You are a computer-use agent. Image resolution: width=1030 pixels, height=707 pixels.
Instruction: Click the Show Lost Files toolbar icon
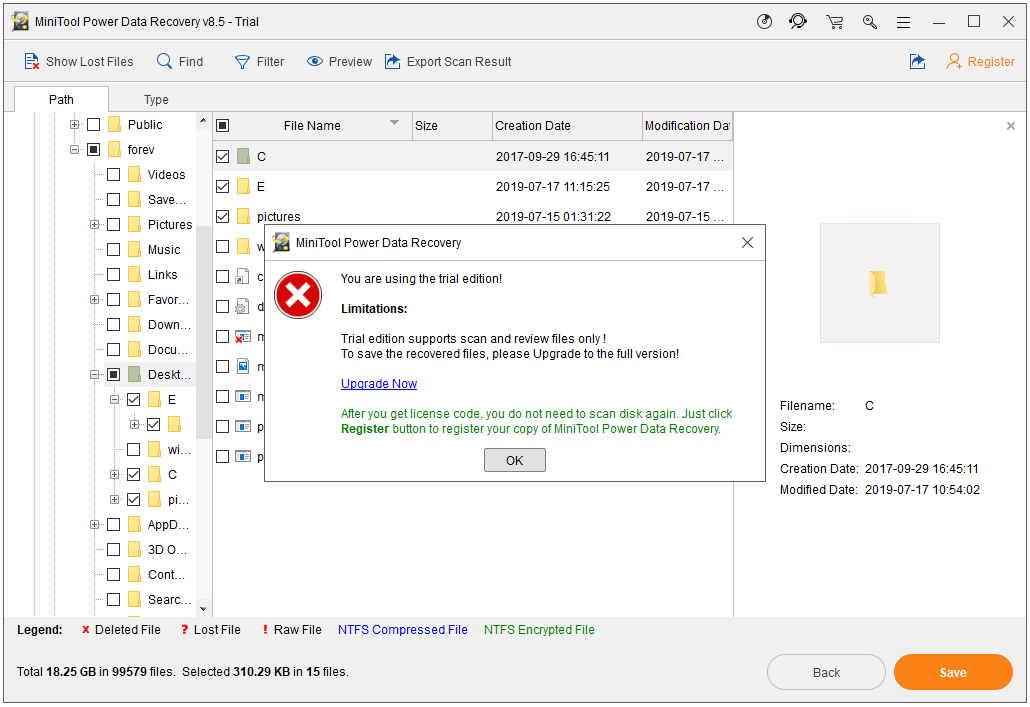(x=32, y=62)
